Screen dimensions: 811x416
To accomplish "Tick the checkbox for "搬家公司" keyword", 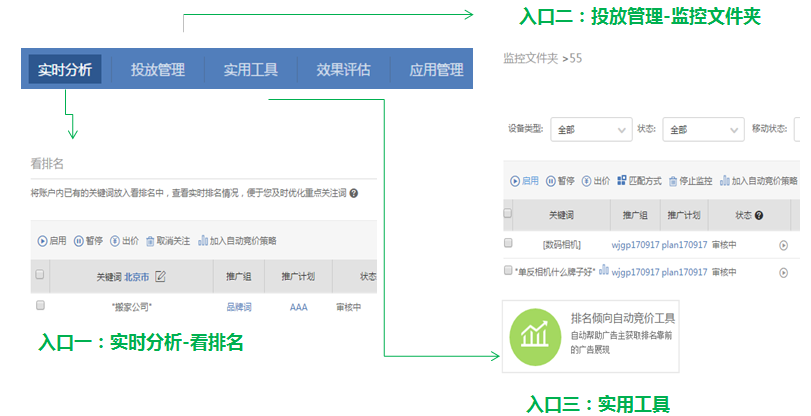I will point(40,306).
